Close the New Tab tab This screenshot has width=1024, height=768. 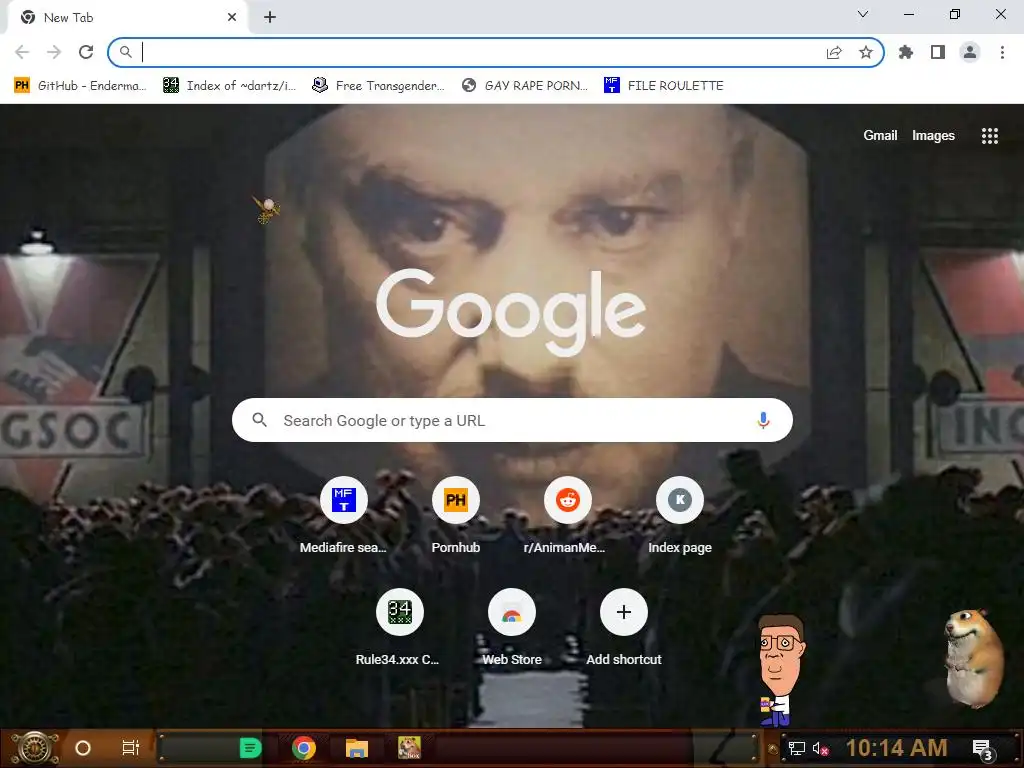pyautogui.click(x=232, y=17)
